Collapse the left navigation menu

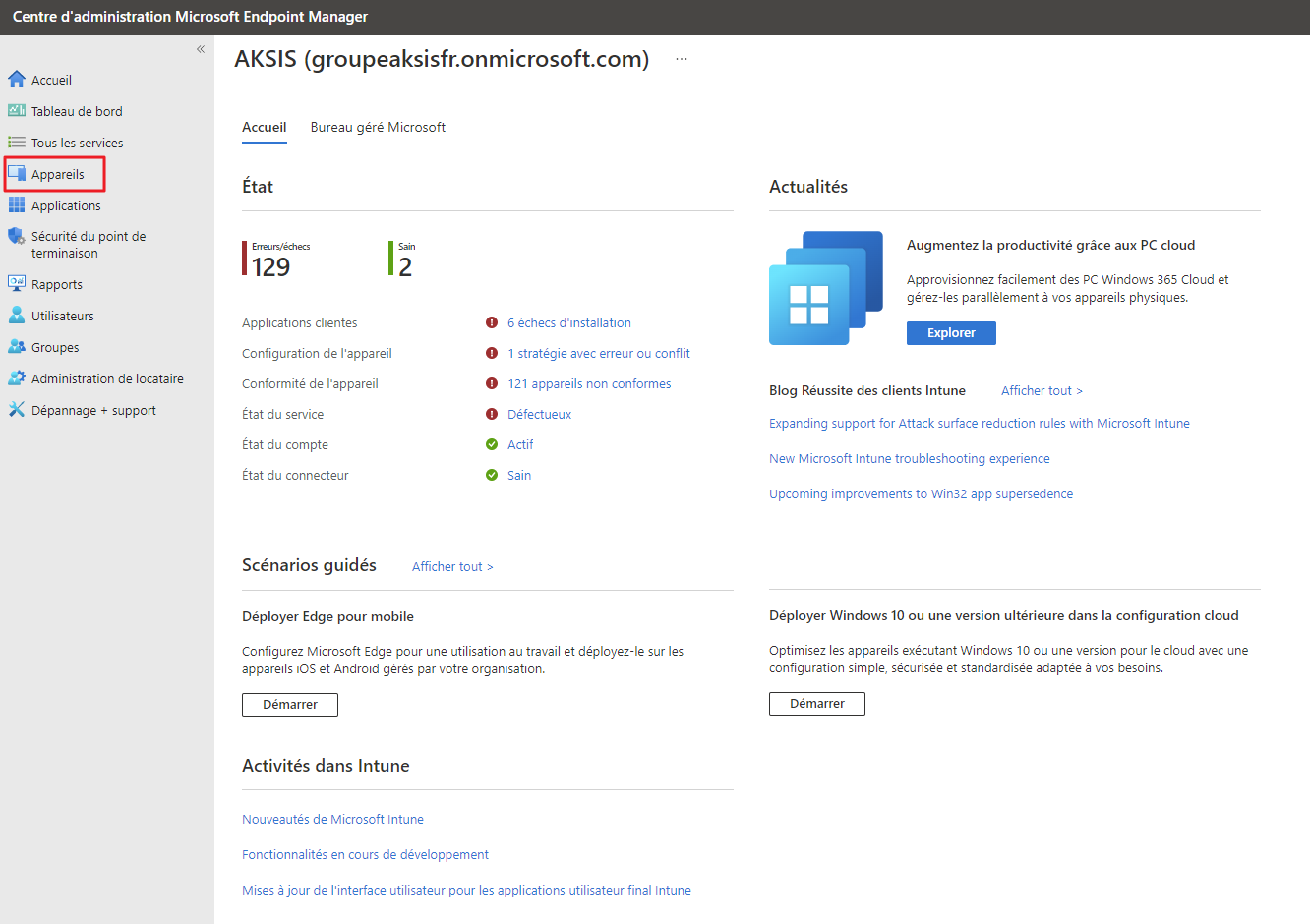pyautogui.click(x=201, y=49)
